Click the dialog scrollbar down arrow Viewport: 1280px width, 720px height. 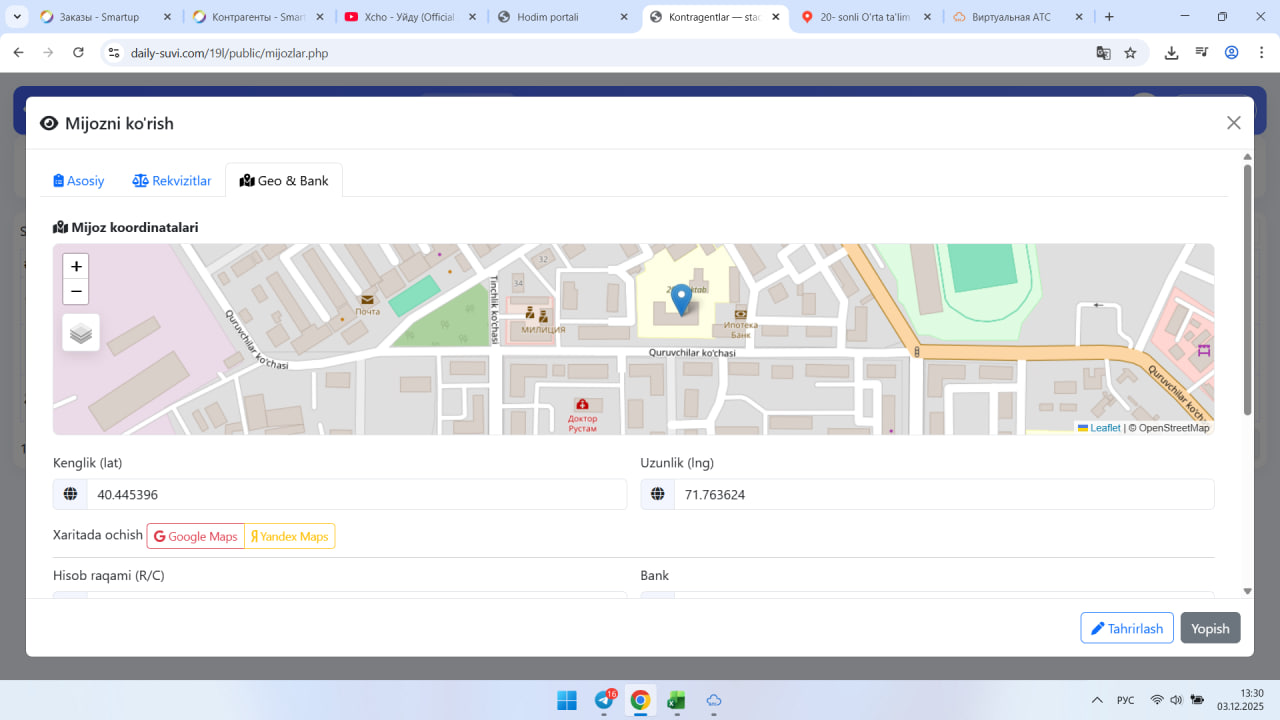click(x=1247, y=591)
